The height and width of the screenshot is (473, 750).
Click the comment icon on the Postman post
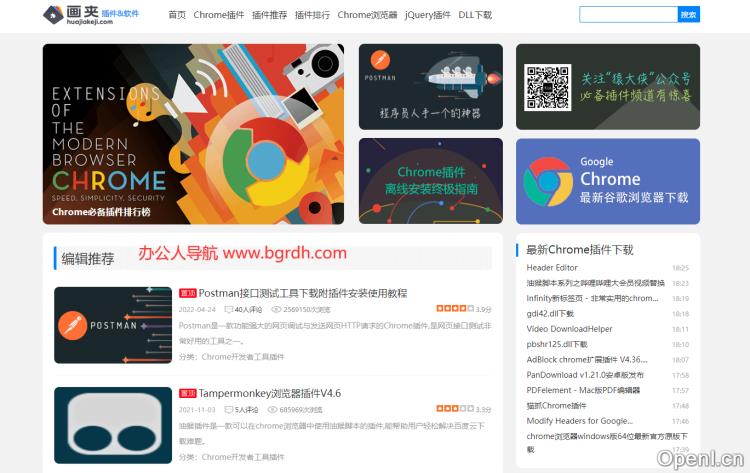(229, 310)
